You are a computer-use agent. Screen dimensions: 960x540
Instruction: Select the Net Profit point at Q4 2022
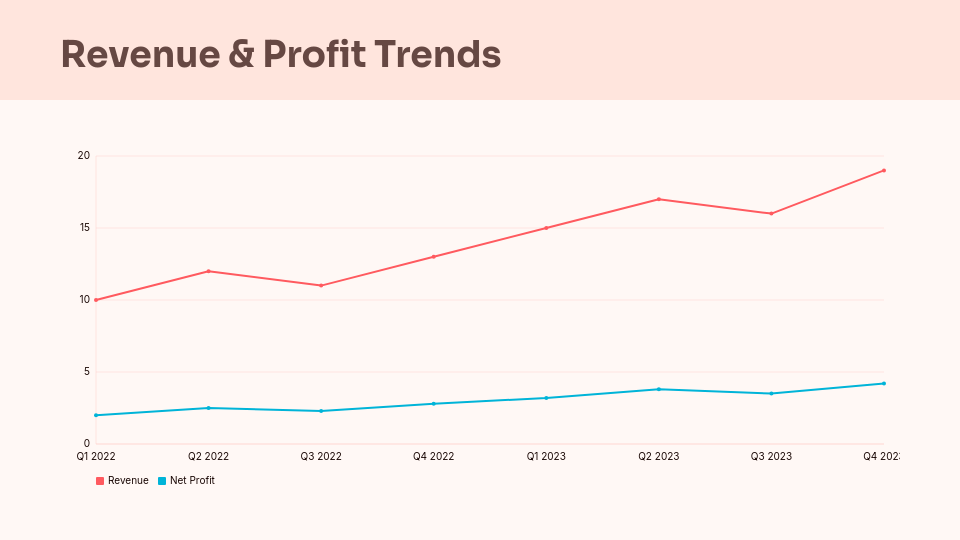click(433, 403)
